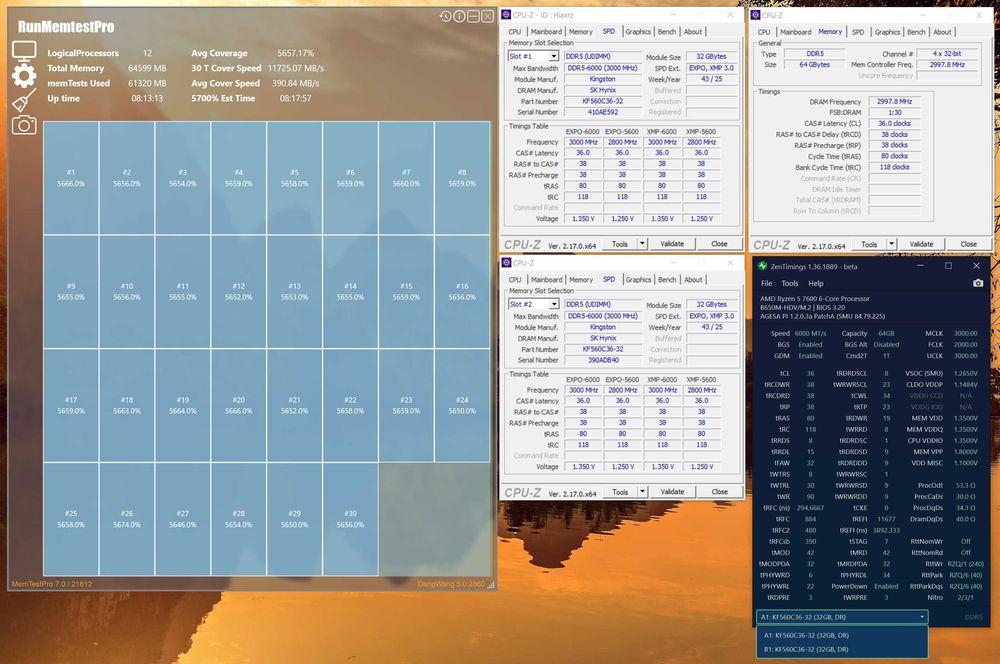This screenshot has width=1000, height=664.
Task: Select memtest tile #1 at 5666.0%
Action: click(71, 178)
